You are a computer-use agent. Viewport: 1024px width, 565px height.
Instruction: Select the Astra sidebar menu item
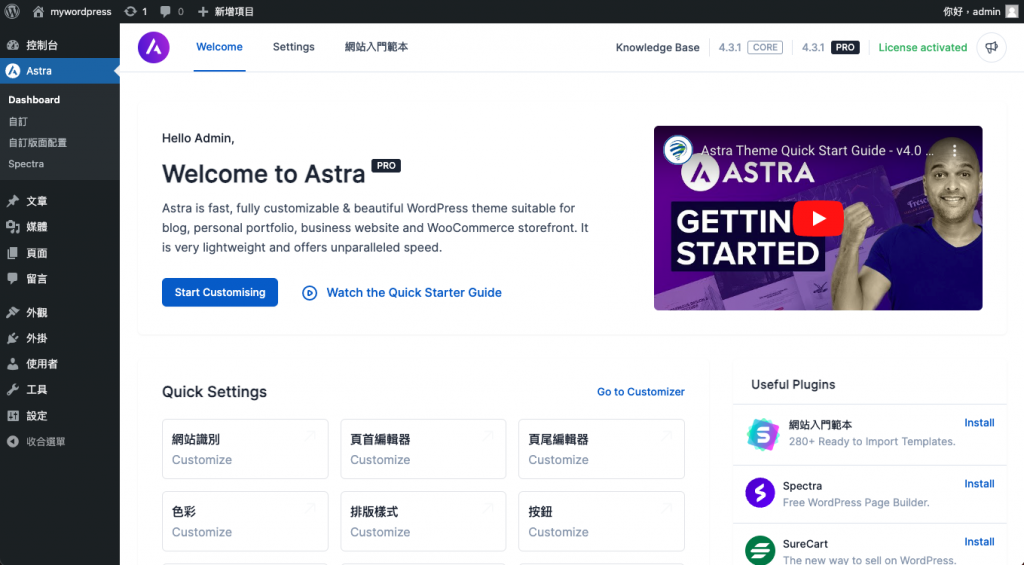tap(59, 71)
